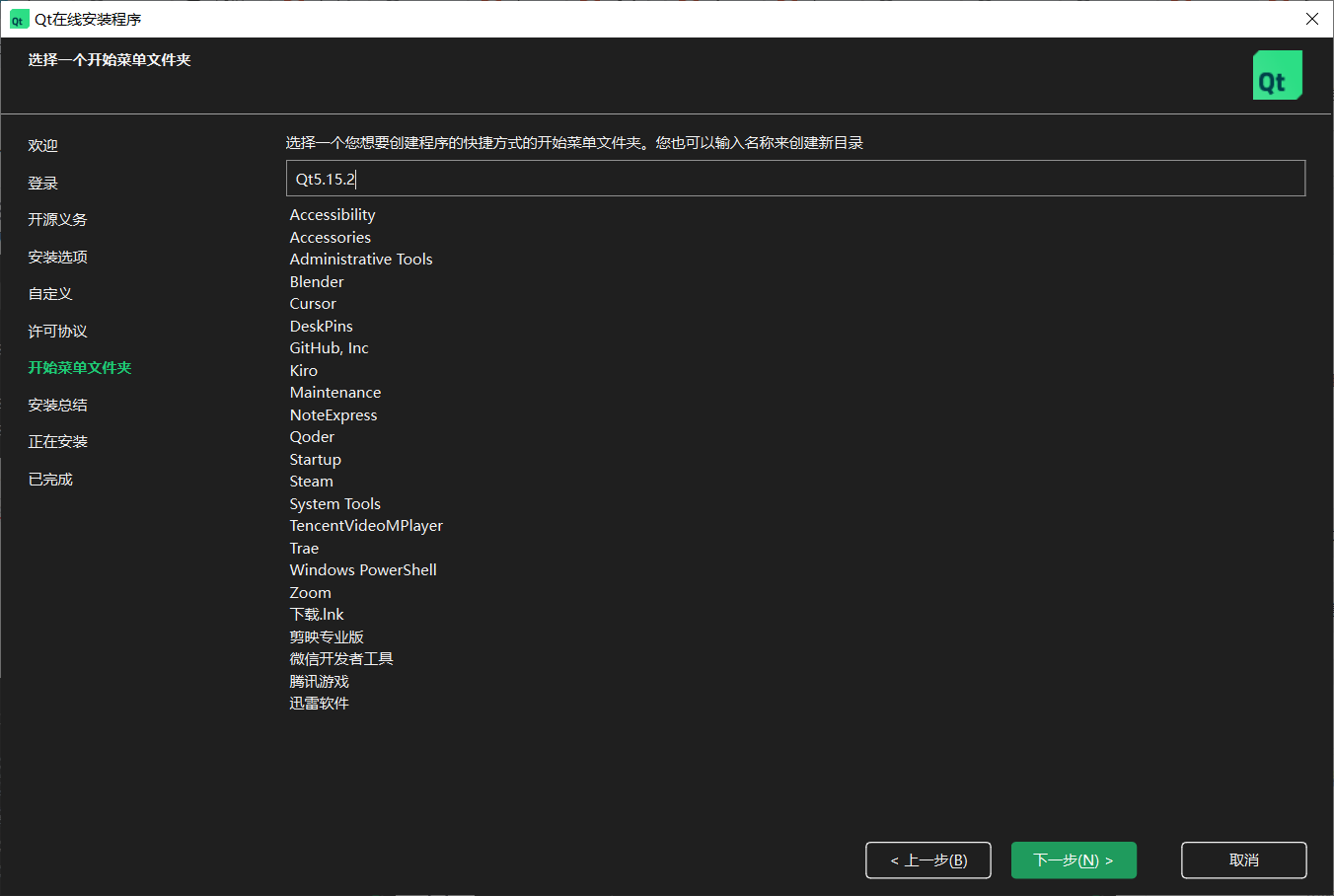Select Trae folder in list
Image resolution: width=1334 pixels, height=896 pixels.
pos(304,549)
